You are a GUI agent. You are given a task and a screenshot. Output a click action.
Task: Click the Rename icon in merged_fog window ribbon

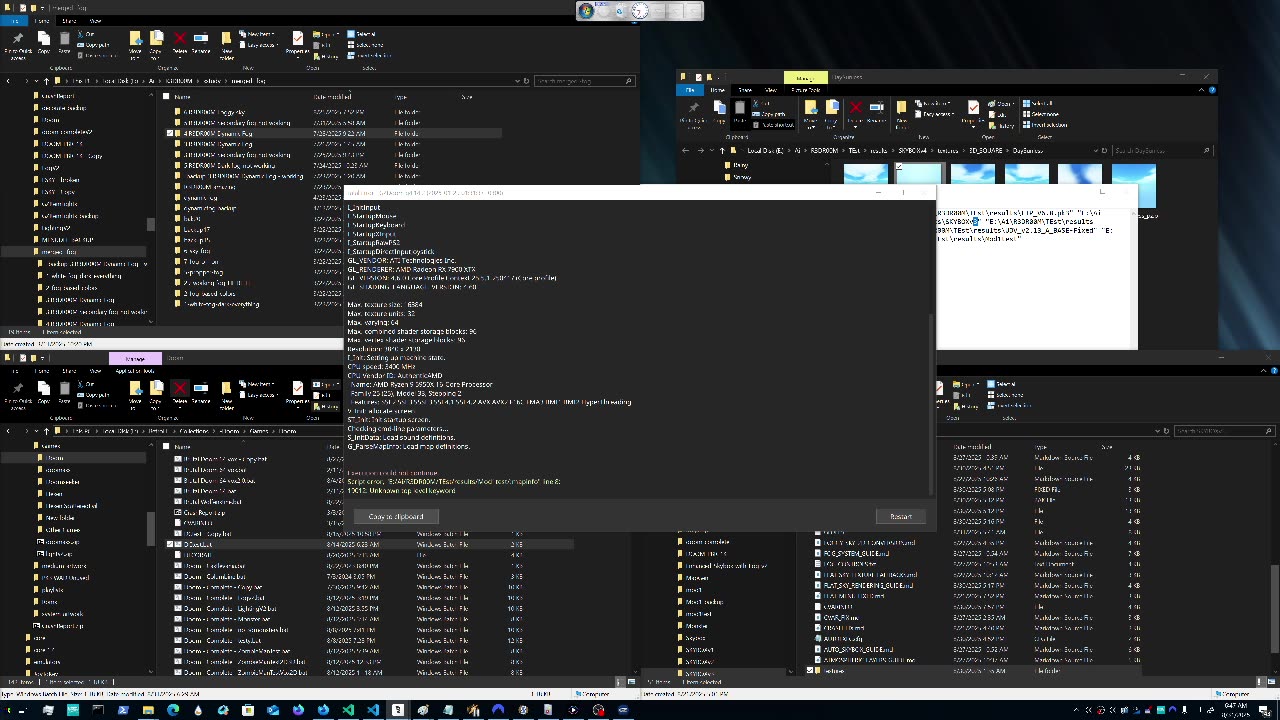(200, 43)
